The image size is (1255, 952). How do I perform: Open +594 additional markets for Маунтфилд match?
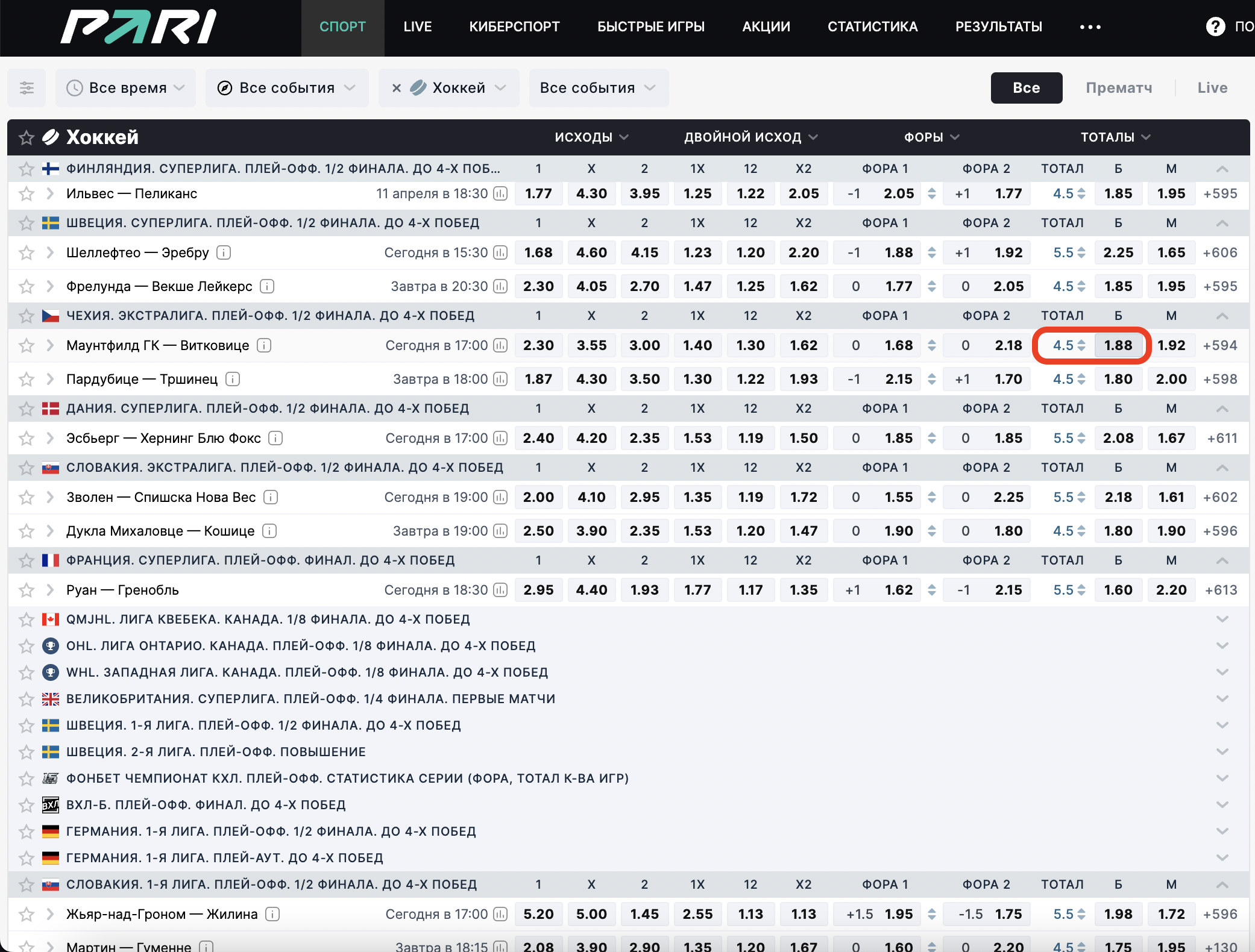click(x=1221, y=345)
